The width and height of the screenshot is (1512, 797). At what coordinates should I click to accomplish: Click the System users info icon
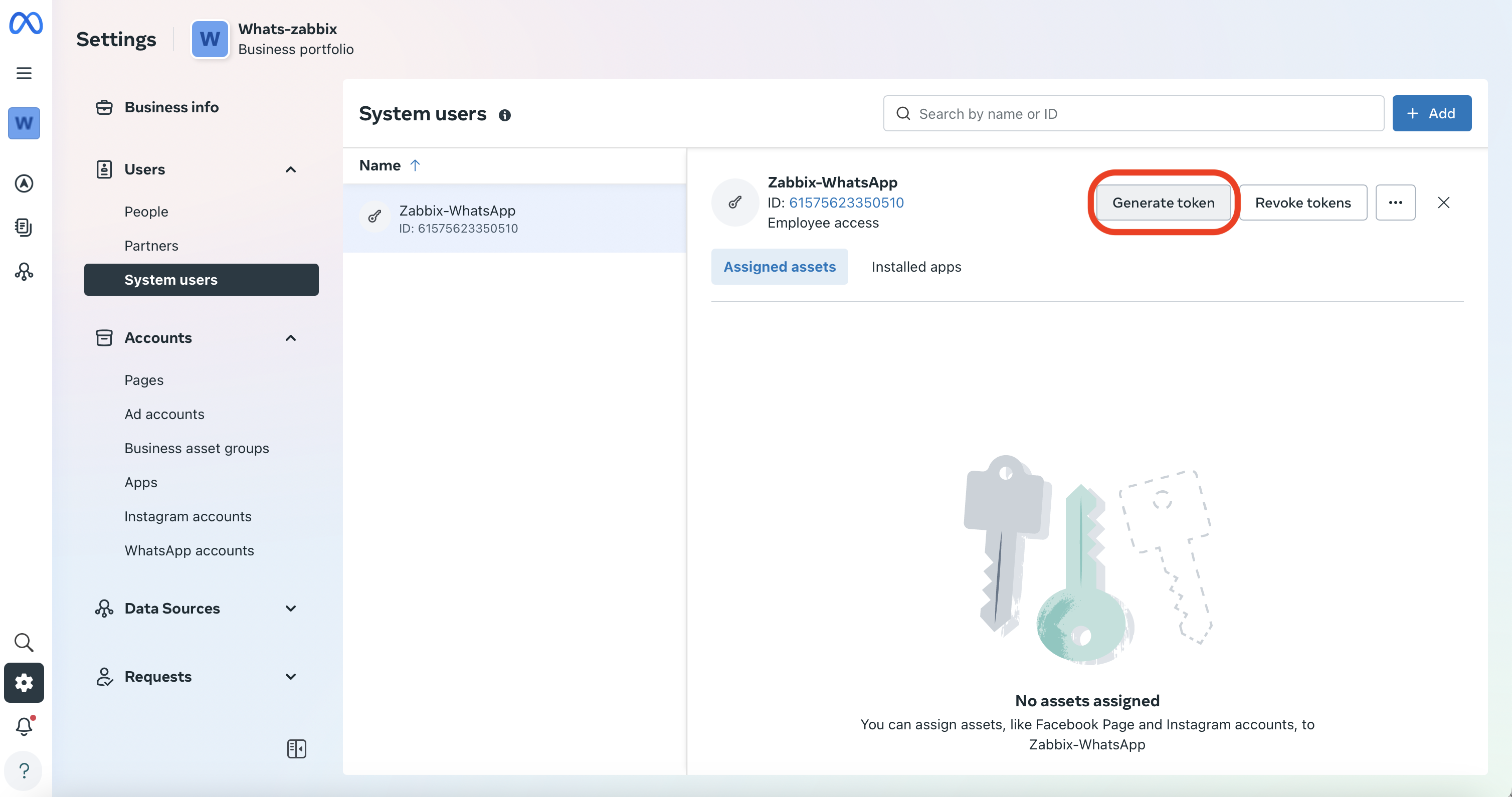tap(505, 115)
